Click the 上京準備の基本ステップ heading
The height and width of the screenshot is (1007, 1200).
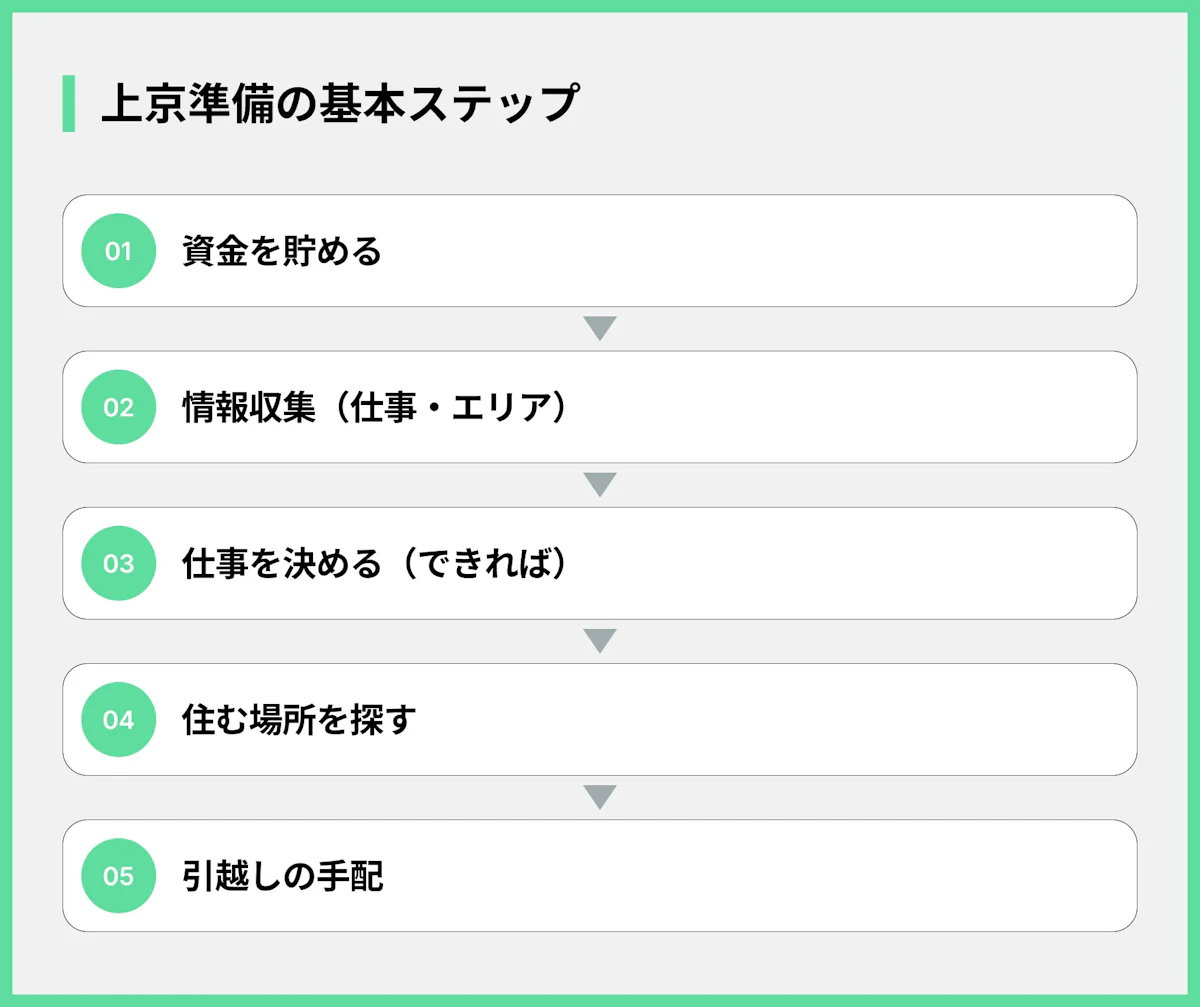340,103
